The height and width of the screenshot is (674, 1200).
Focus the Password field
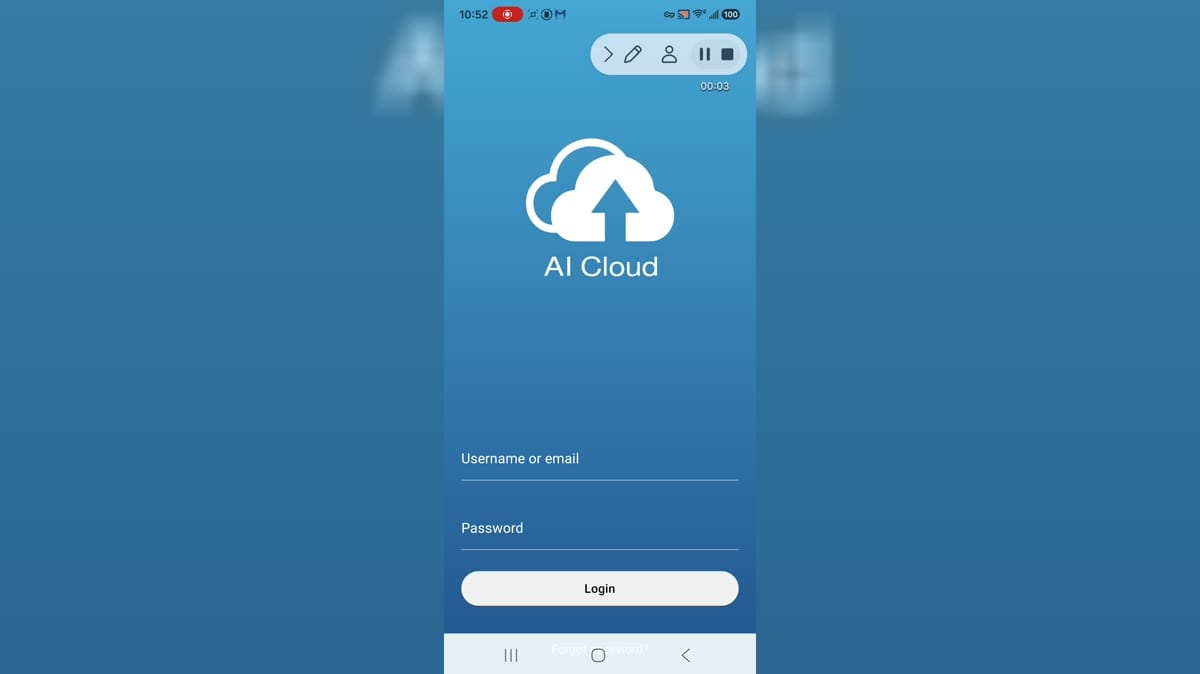coord(600,528)
